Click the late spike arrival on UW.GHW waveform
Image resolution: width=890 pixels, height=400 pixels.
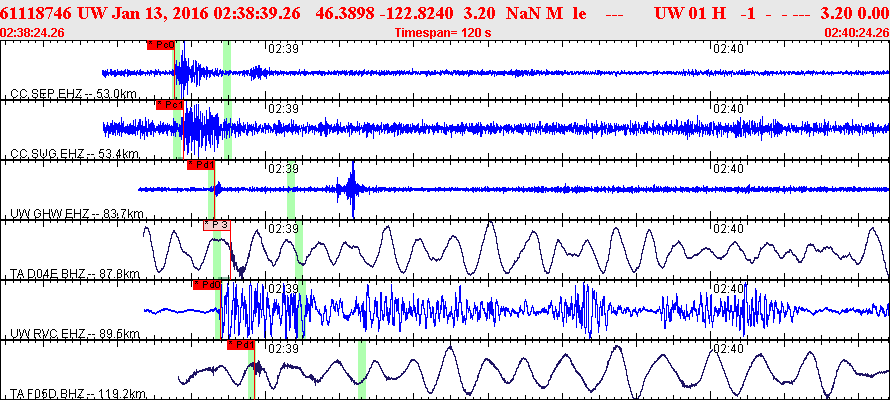351,190
